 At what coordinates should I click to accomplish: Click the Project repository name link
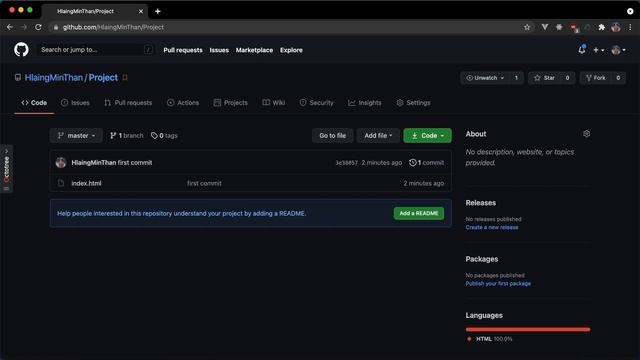pyautogui.click(x=103, y=78)
